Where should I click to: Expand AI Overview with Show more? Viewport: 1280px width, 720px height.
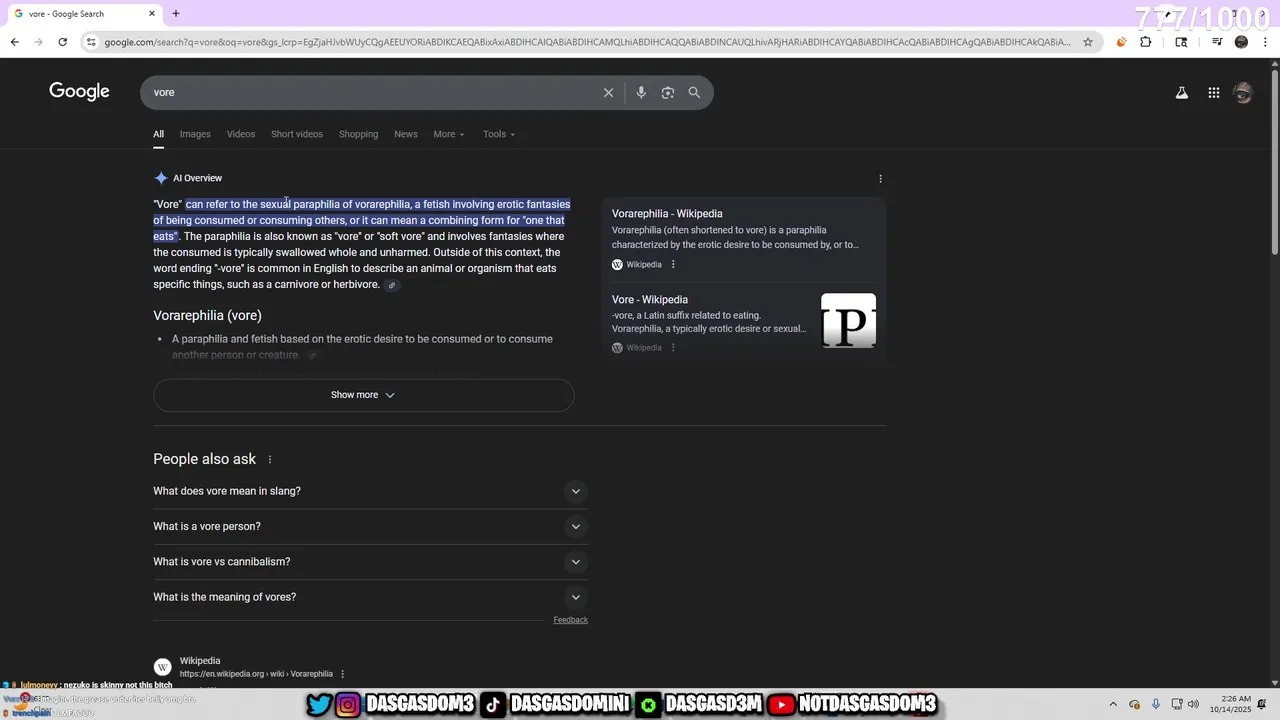[363, 395]
